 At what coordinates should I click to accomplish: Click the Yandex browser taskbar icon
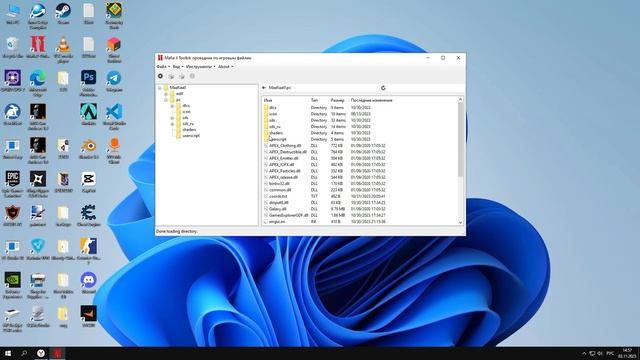41,353
